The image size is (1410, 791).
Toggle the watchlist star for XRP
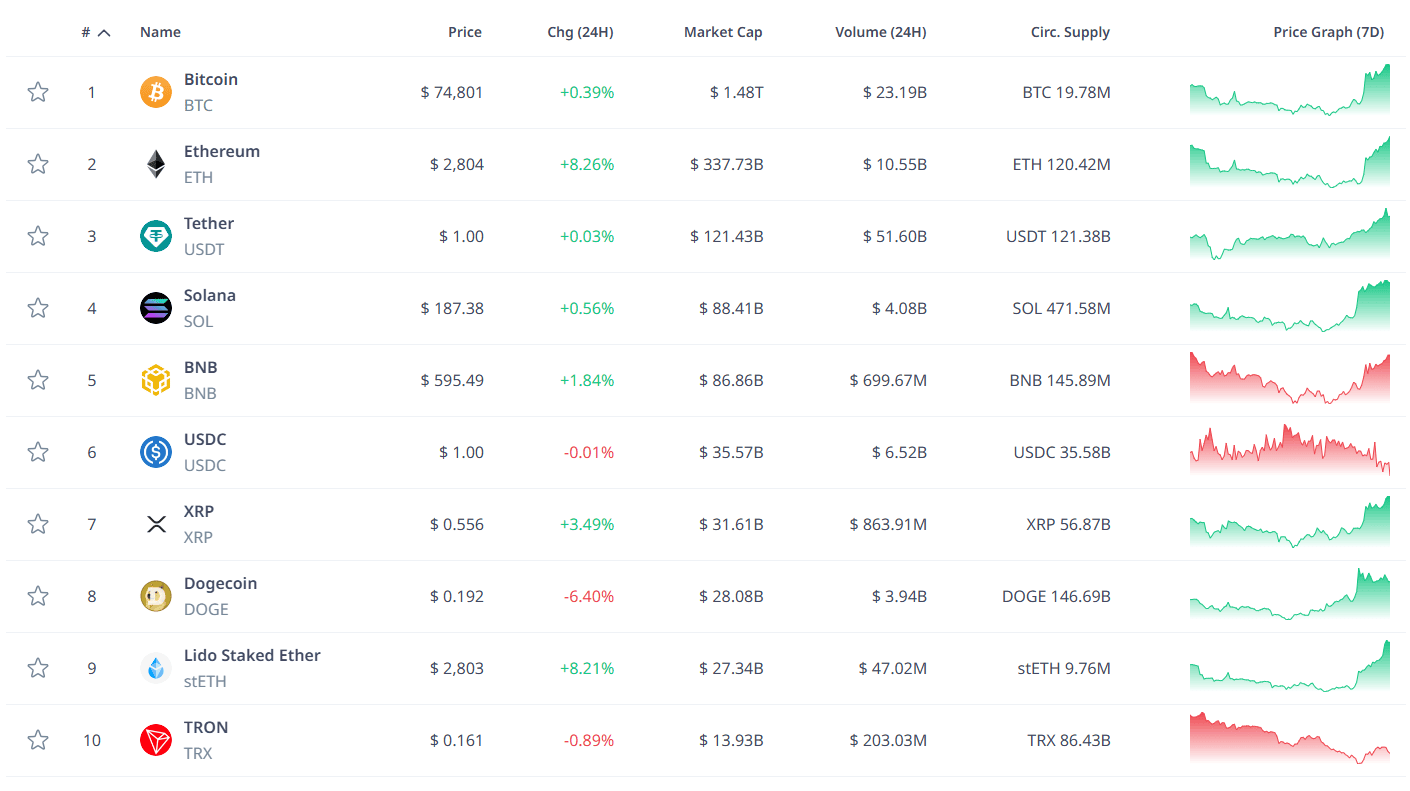coord(38,525)
